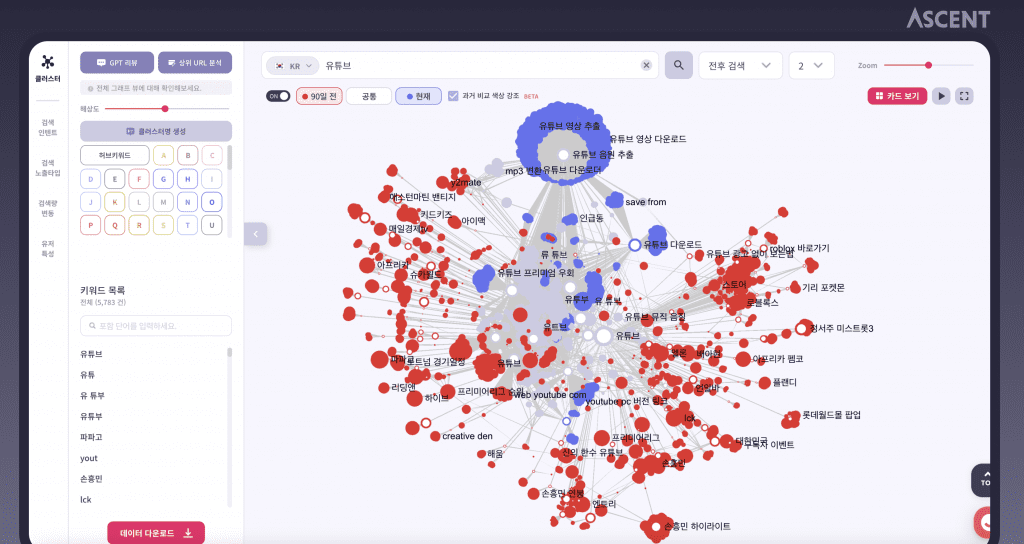
Task: Toggle the 현재 filter
Action: pyautogui.click(x=419, y=96)
